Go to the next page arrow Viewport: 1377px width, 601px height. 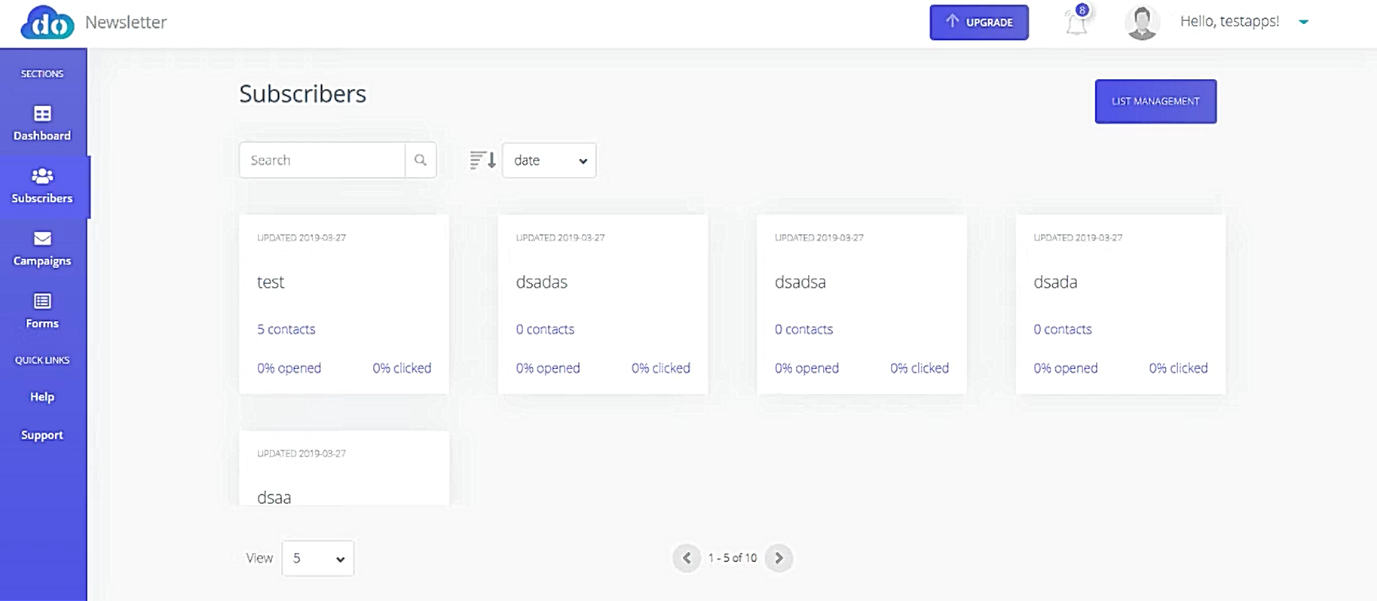point(779,558)
